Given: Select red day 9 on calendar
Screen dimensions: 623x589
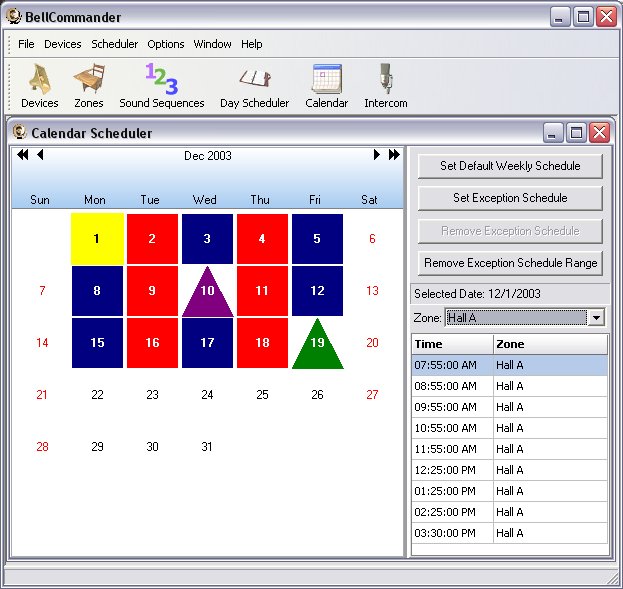Looking at the screenshot, I should point(152,291).
